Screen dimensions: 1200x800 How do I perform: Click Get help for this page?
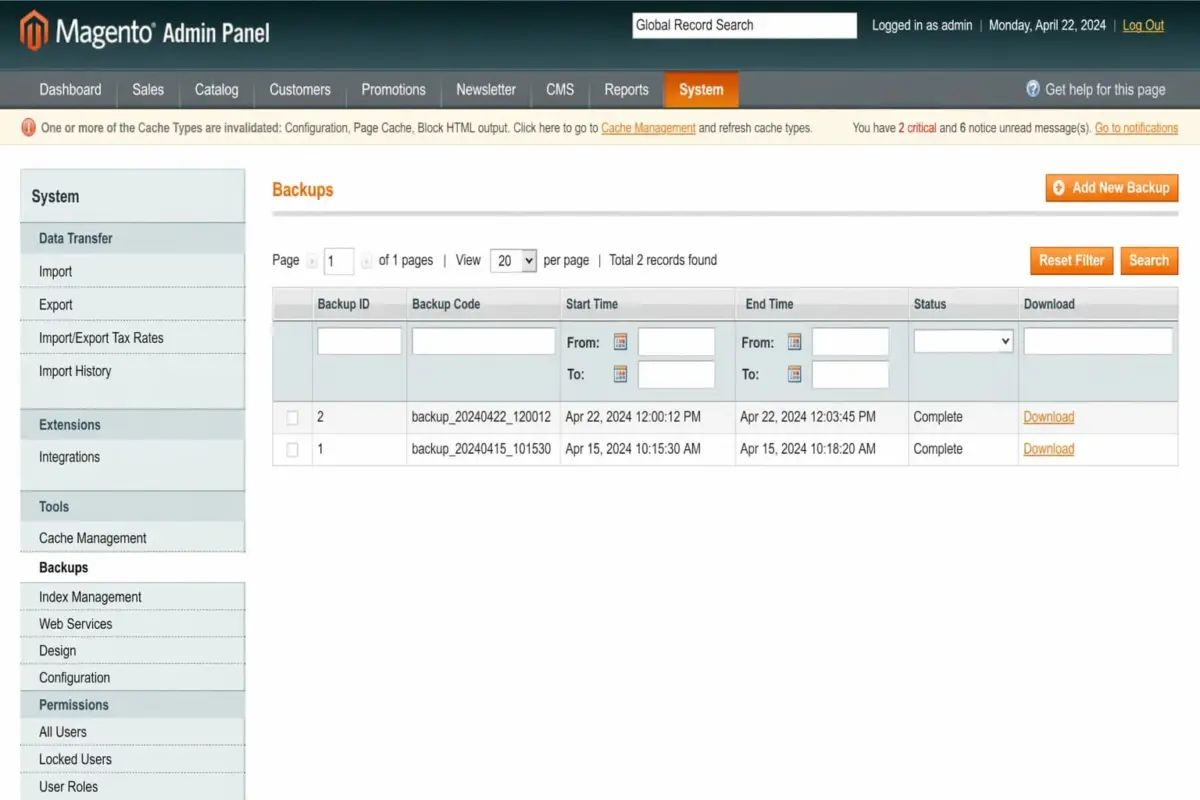click(x=1105, y=89)
